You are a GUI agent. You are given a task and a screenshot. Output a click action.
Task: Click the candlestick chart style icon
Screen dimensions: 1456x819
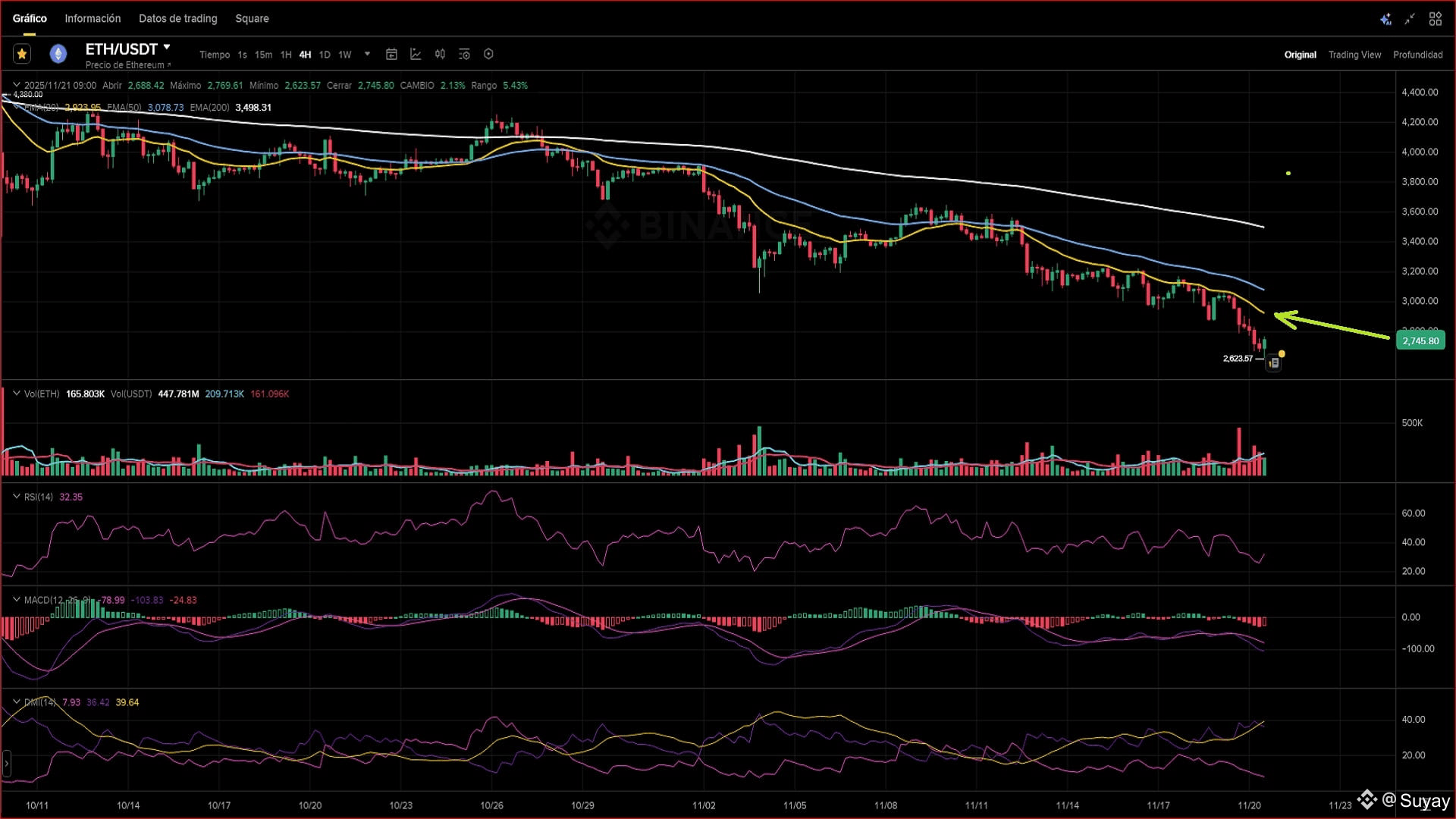coord(440,54)
